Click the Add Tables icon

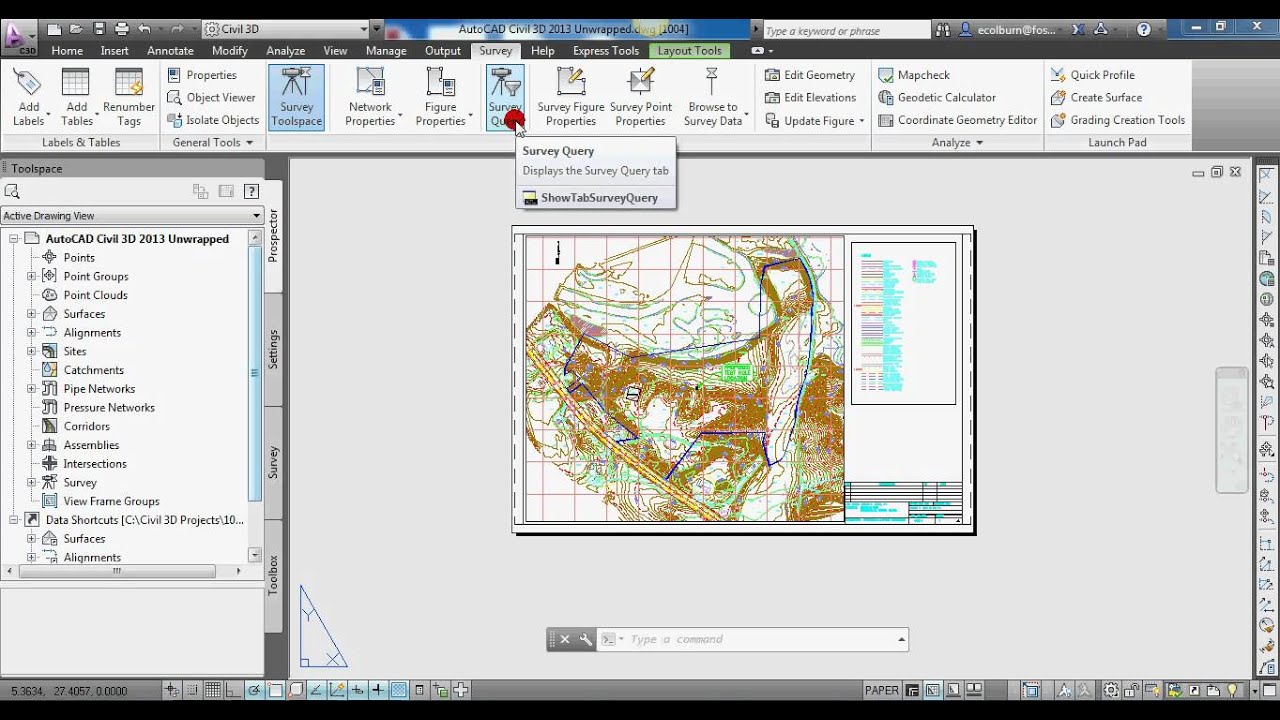[x=76, y=84]
